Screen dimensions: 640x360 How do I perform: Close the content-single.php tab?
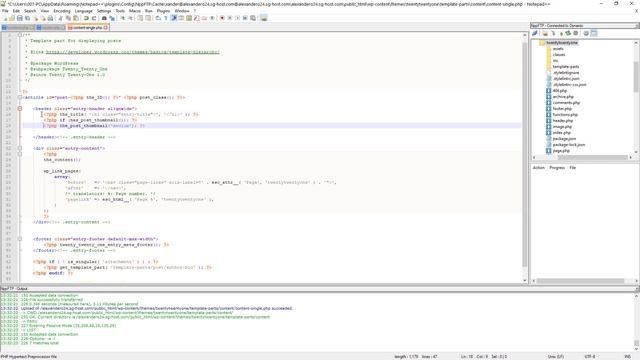tap(106, 28)
